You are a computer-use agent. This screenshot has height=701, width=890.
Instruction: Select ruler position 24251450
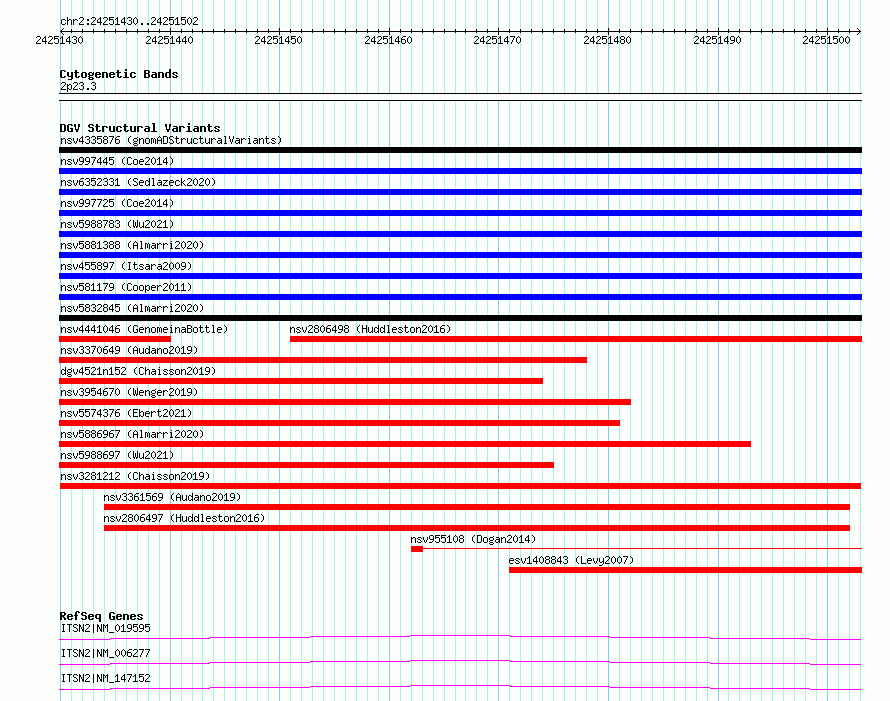pyautogui.click(x=278, y=40)
